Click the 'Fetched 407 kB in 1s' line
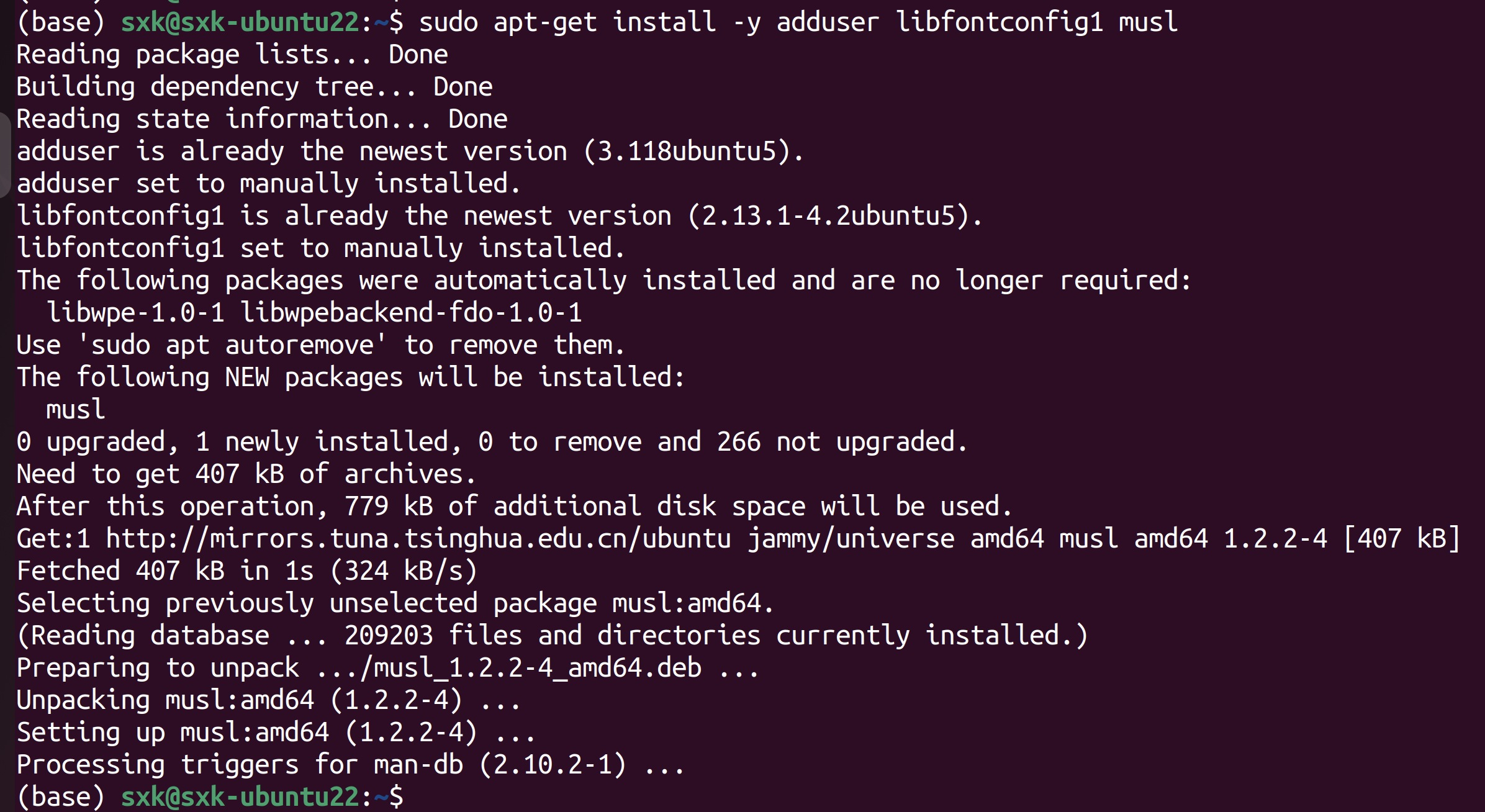Viewport: 1485px width, 812px height. click(x=247, y=571)
